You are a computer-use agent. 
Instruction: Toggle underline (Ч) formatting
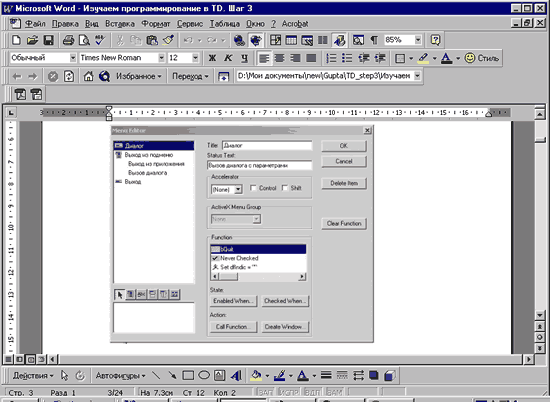[x=244, y=58]
